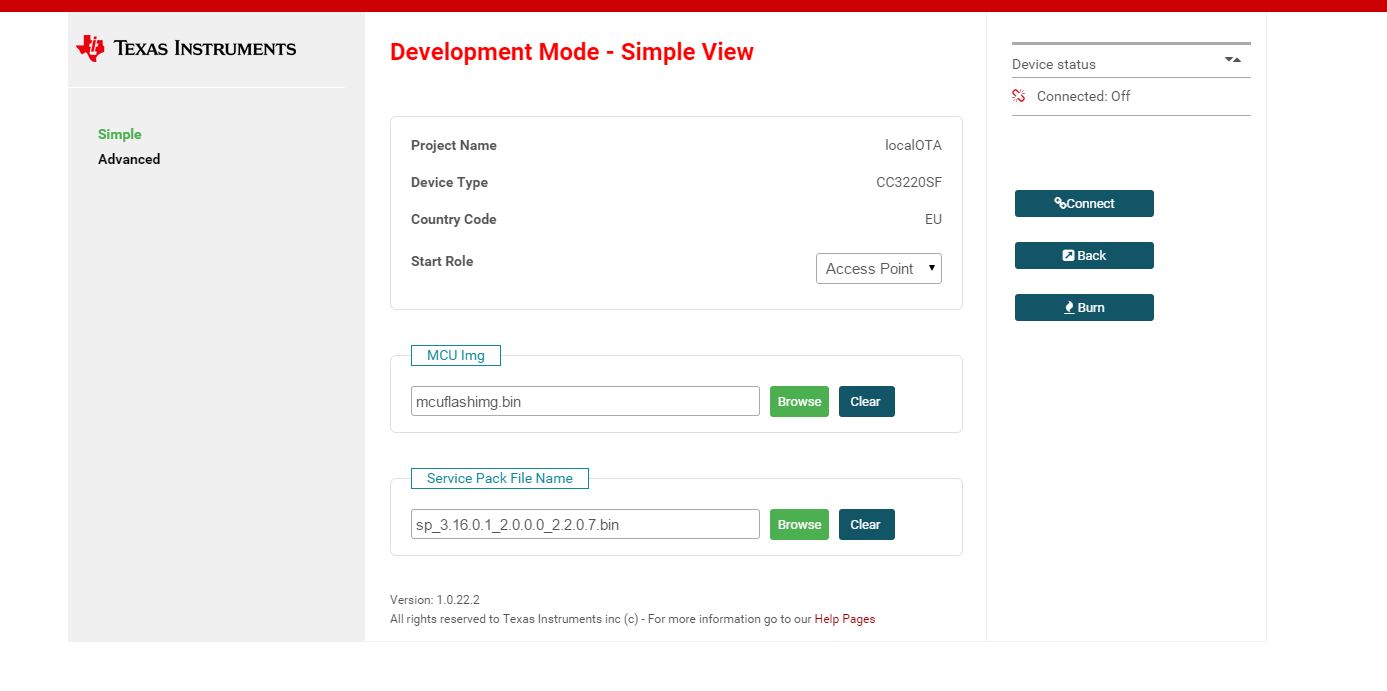The width and height of the screenshot is (1387, 691).
Task: Click the MCU Img section label
Action: pos(456,355)
